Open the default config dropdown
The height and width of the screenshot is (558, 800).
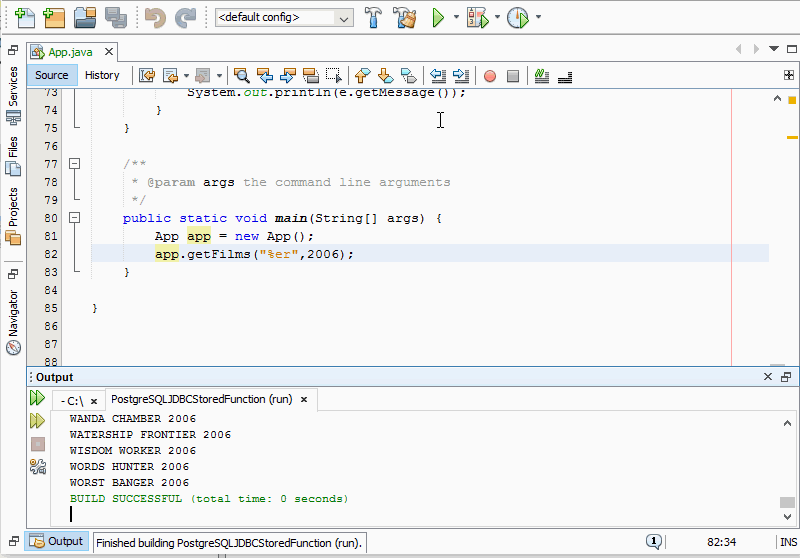click(344, 17)
